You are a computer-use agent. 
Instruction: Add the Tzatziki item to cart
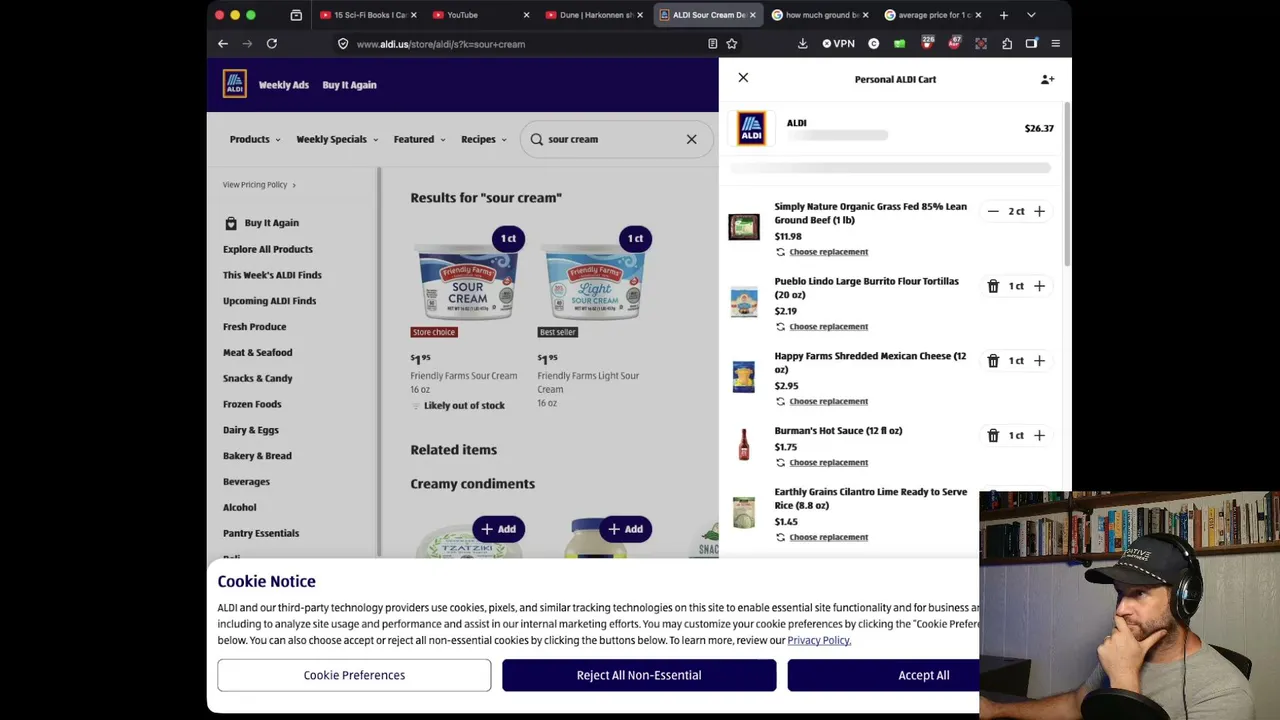(x=498, y=529)
